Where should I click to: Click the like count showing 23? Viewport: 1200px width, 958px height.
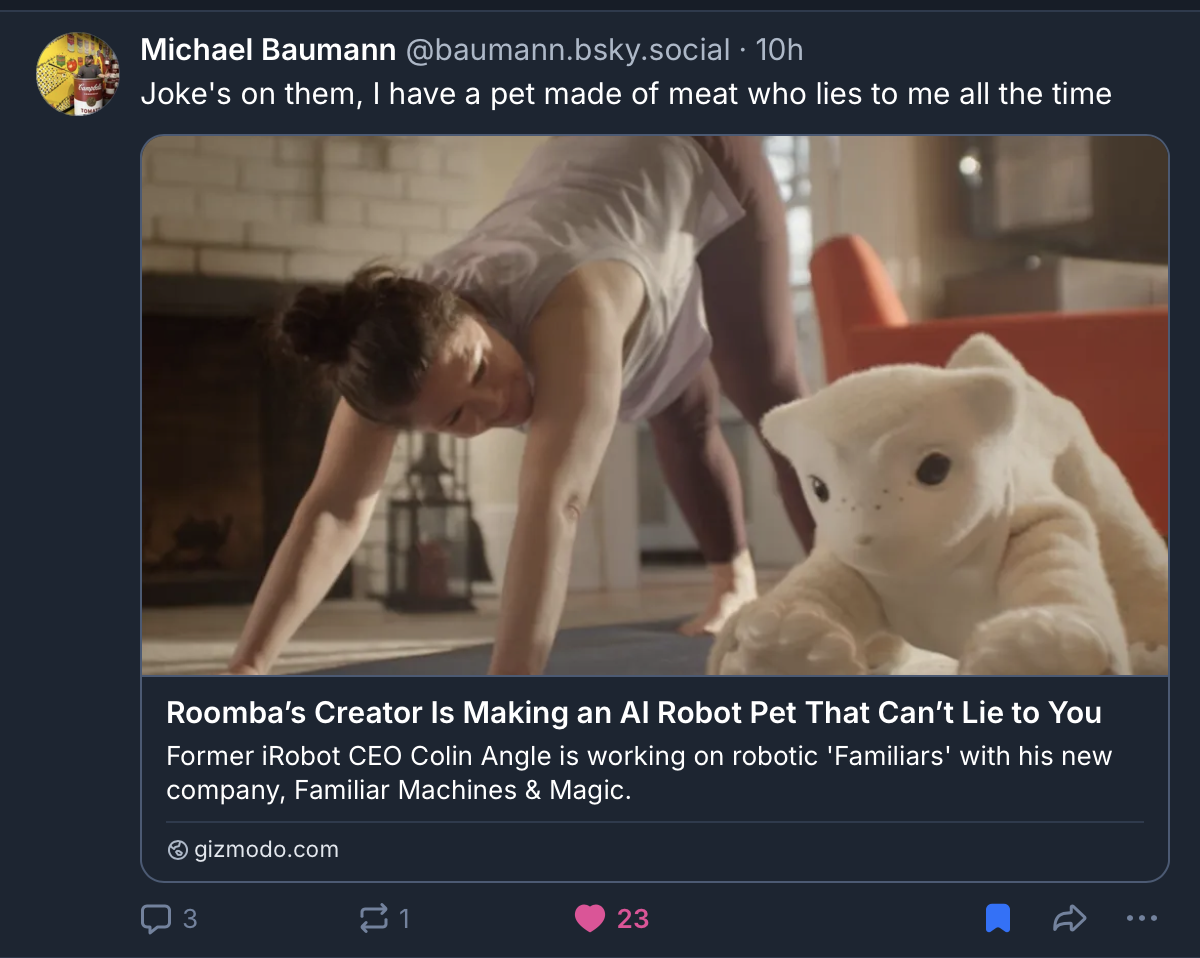coord(633,918)
